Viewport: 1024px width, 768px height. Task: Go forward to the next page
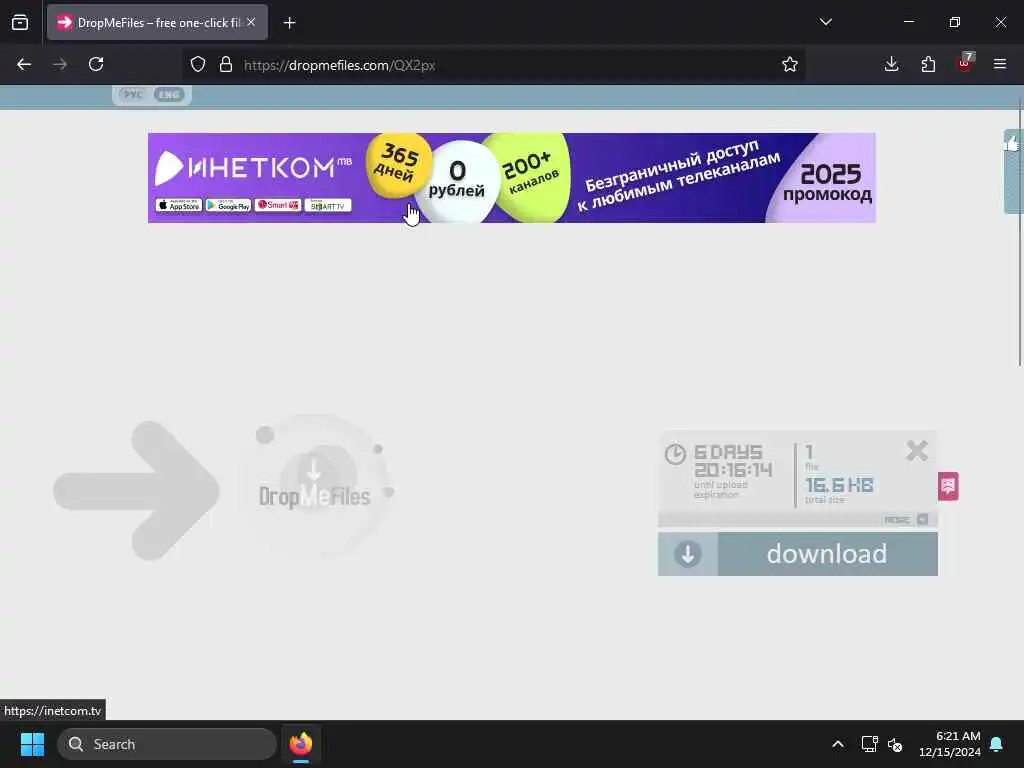(60, 64)
